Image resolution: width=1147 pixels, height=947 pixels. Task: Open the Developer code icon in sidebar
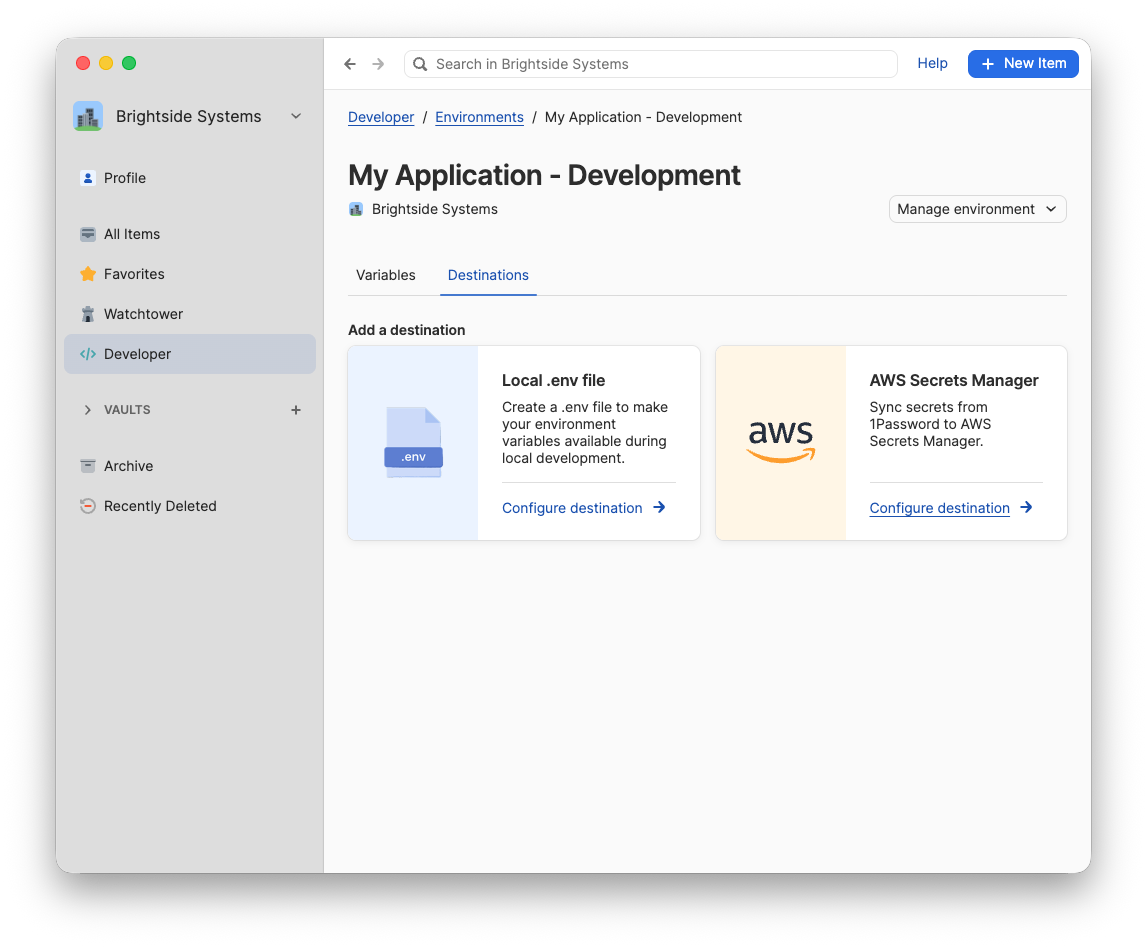[x=88, y=353]
